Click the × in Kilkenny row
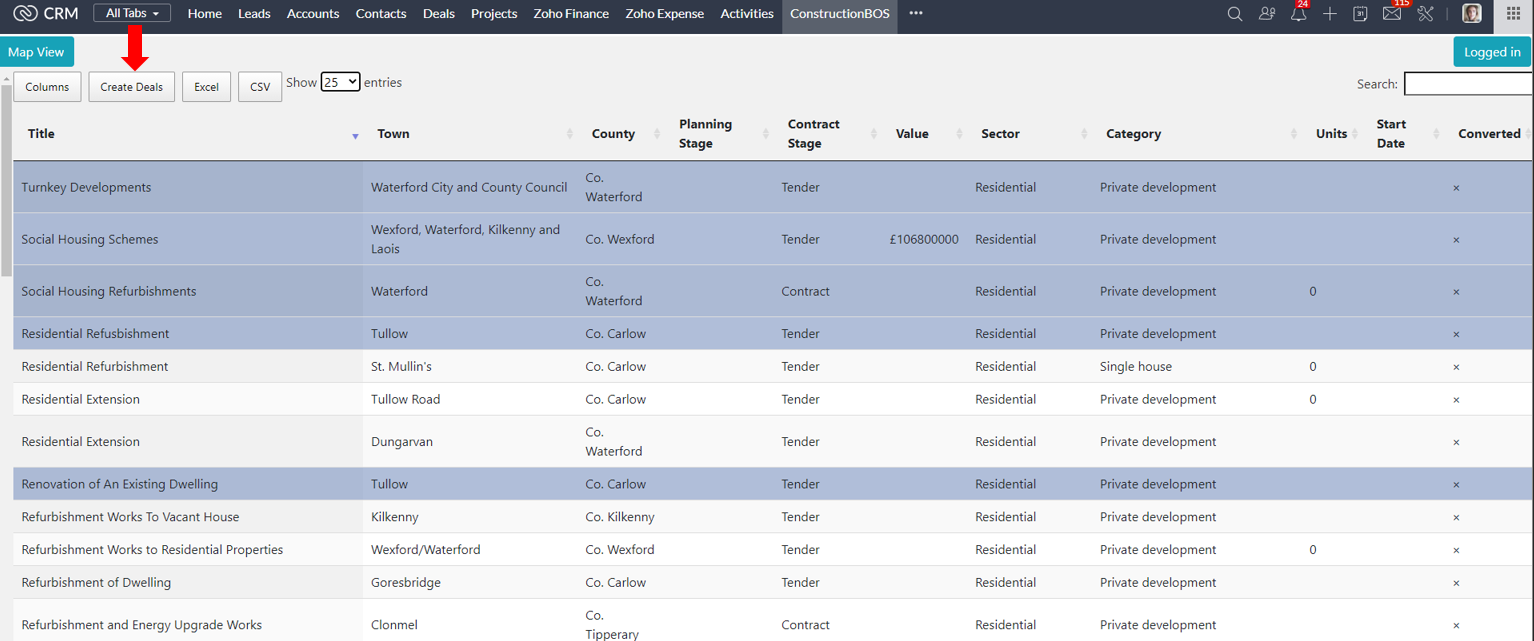The image size is (1534, 641). coord(1456,518)
